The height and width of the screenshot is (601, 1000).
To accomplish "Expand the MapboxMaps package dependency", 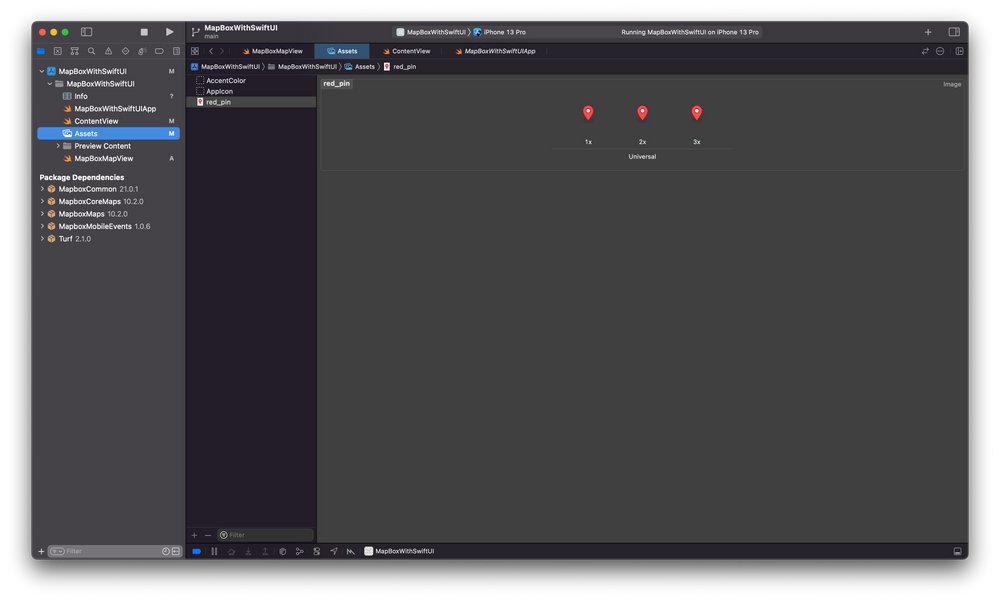I will pos(42,213).
